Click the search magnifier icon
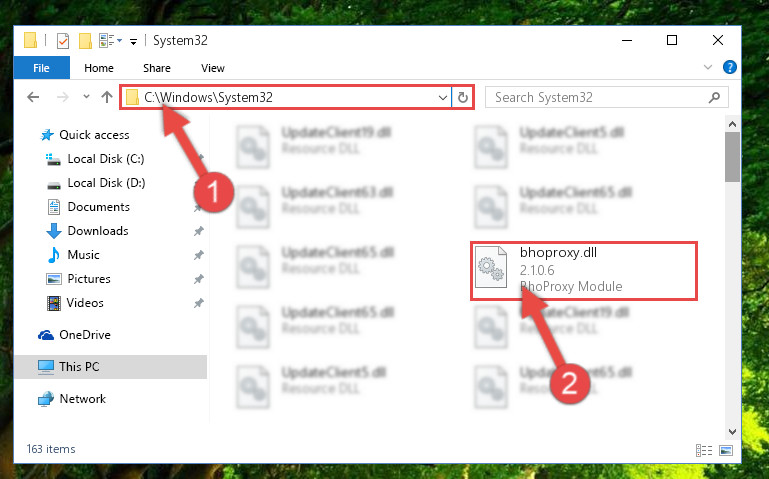This screenshot has height=479, width=769. coord(714,97)
